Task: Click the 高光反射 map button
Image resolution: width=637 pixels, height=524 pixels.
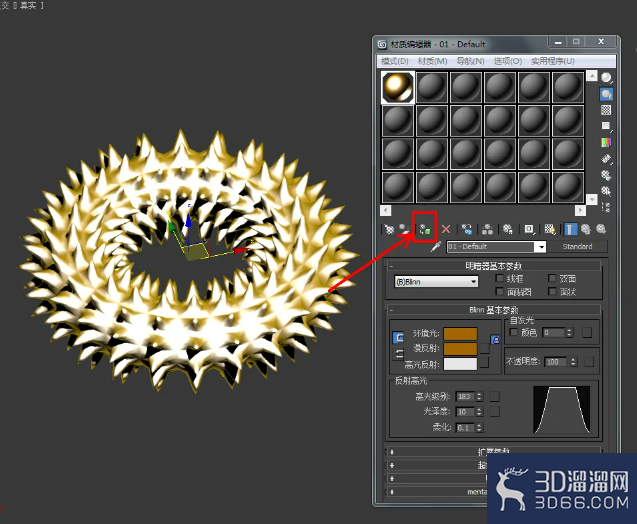Action: coord(484,362)
